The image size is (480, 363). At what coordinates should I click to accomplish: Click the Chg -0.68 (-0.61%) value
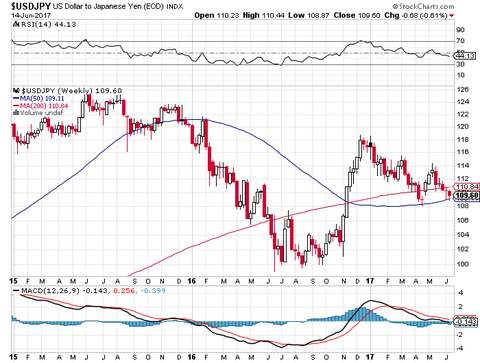click(416, 15)
